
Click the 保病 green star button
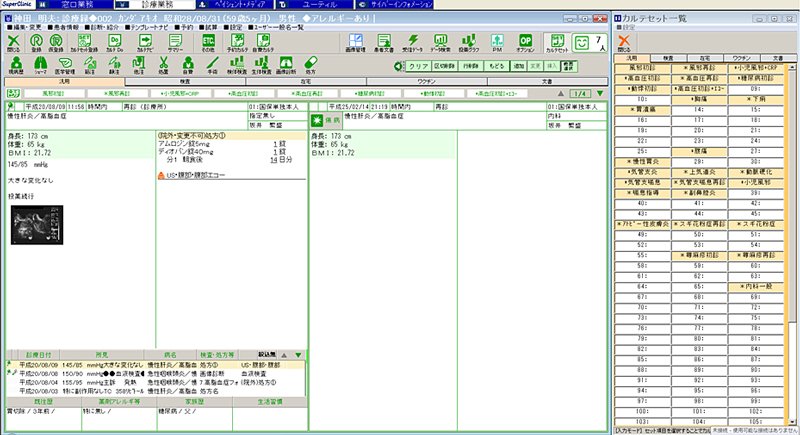tap(327, 120)
